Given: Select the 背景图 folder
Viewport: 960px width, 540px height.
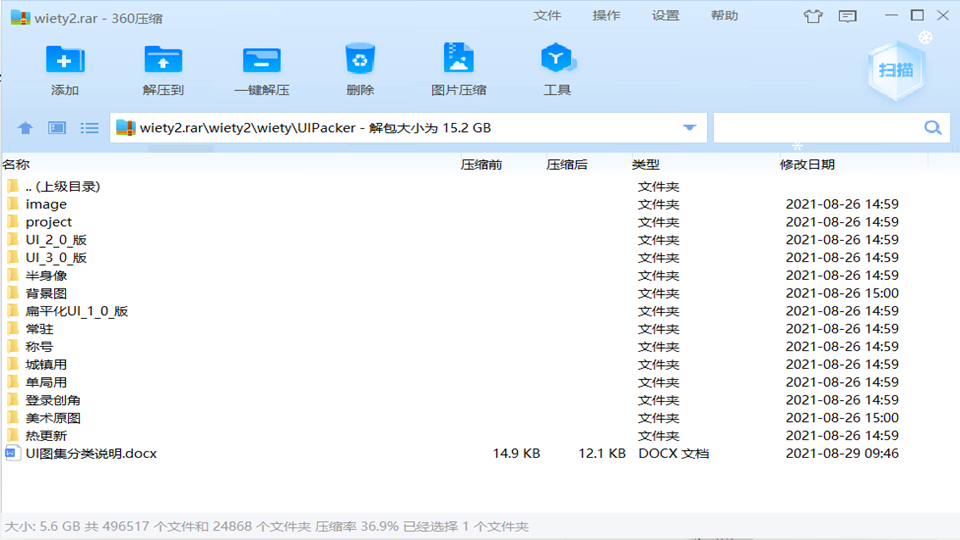Looking at the screenshot, I should point(480,293).
